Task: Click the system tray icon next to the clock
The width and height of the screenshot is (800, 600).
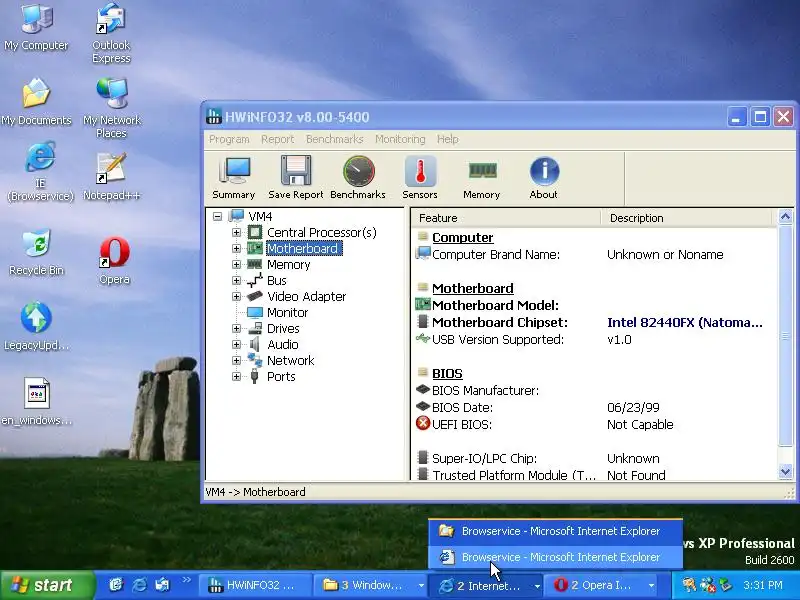Action: click(726, 585)
